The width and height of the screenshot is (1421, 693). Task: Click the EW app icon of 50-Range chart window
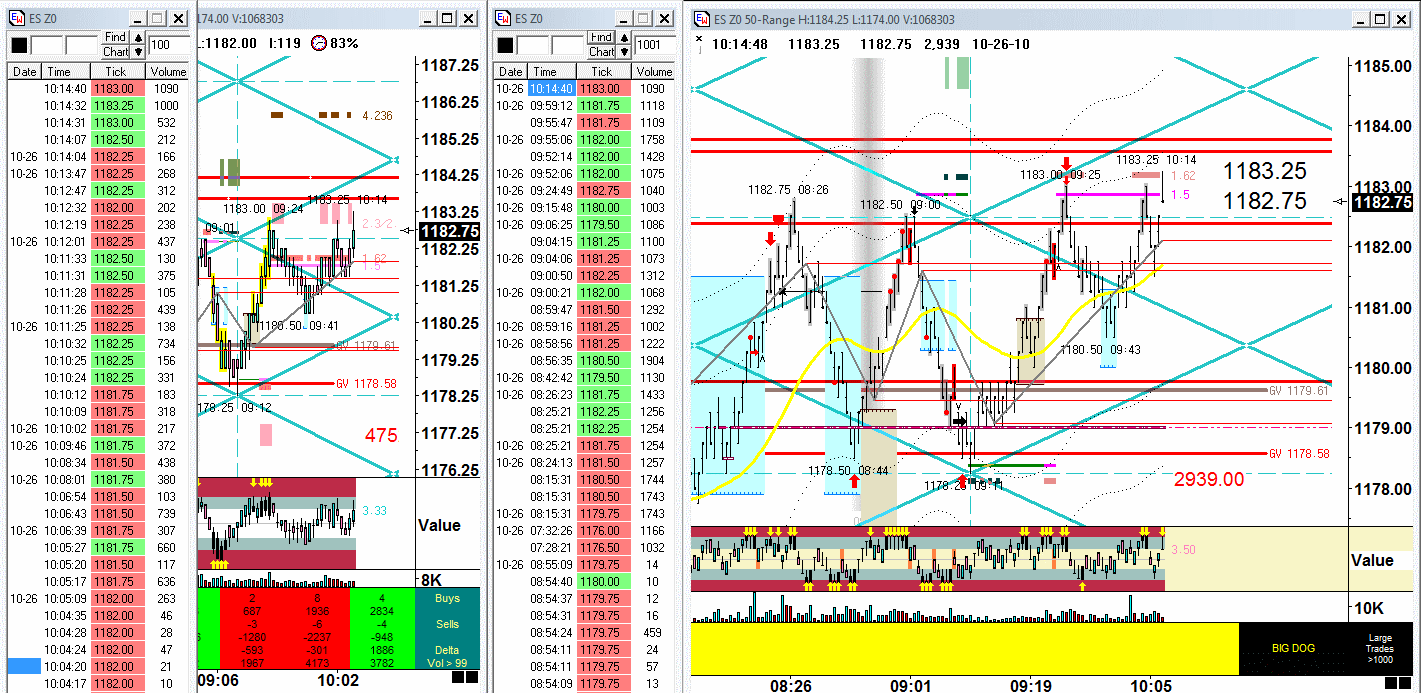[x=701, y=19]
